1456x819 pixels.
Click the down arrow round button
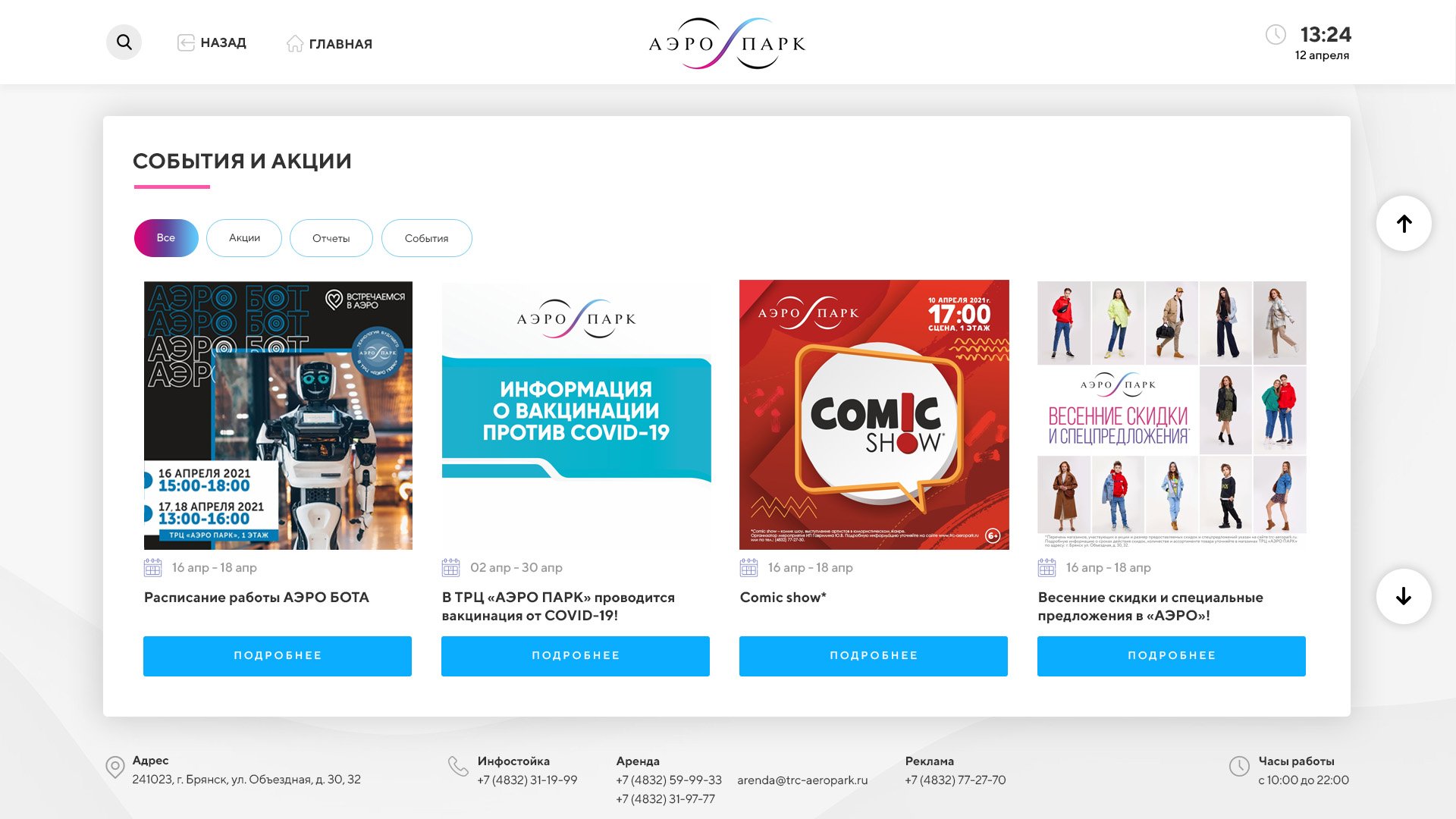pos(1404,596)
